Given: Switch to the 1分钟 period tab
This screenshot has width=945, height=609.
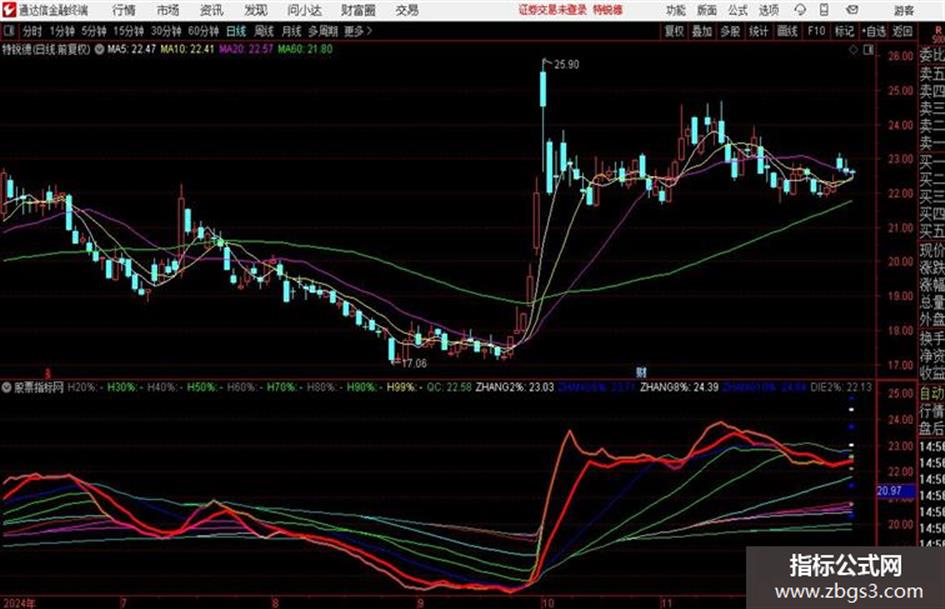Looking at the screenshot, I should (x=62, y=31).
